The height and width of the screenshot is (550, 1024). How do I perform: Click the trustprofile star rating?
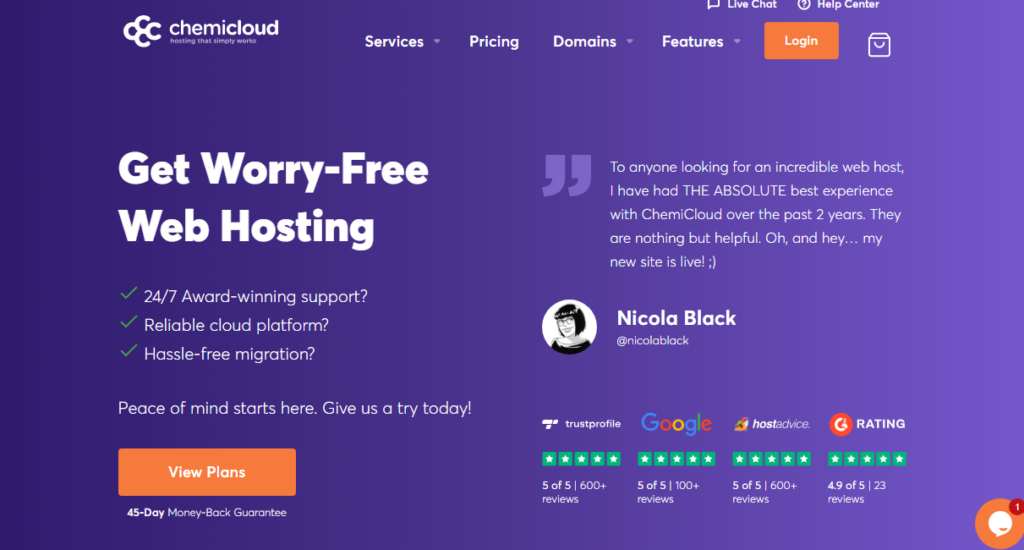581,459
